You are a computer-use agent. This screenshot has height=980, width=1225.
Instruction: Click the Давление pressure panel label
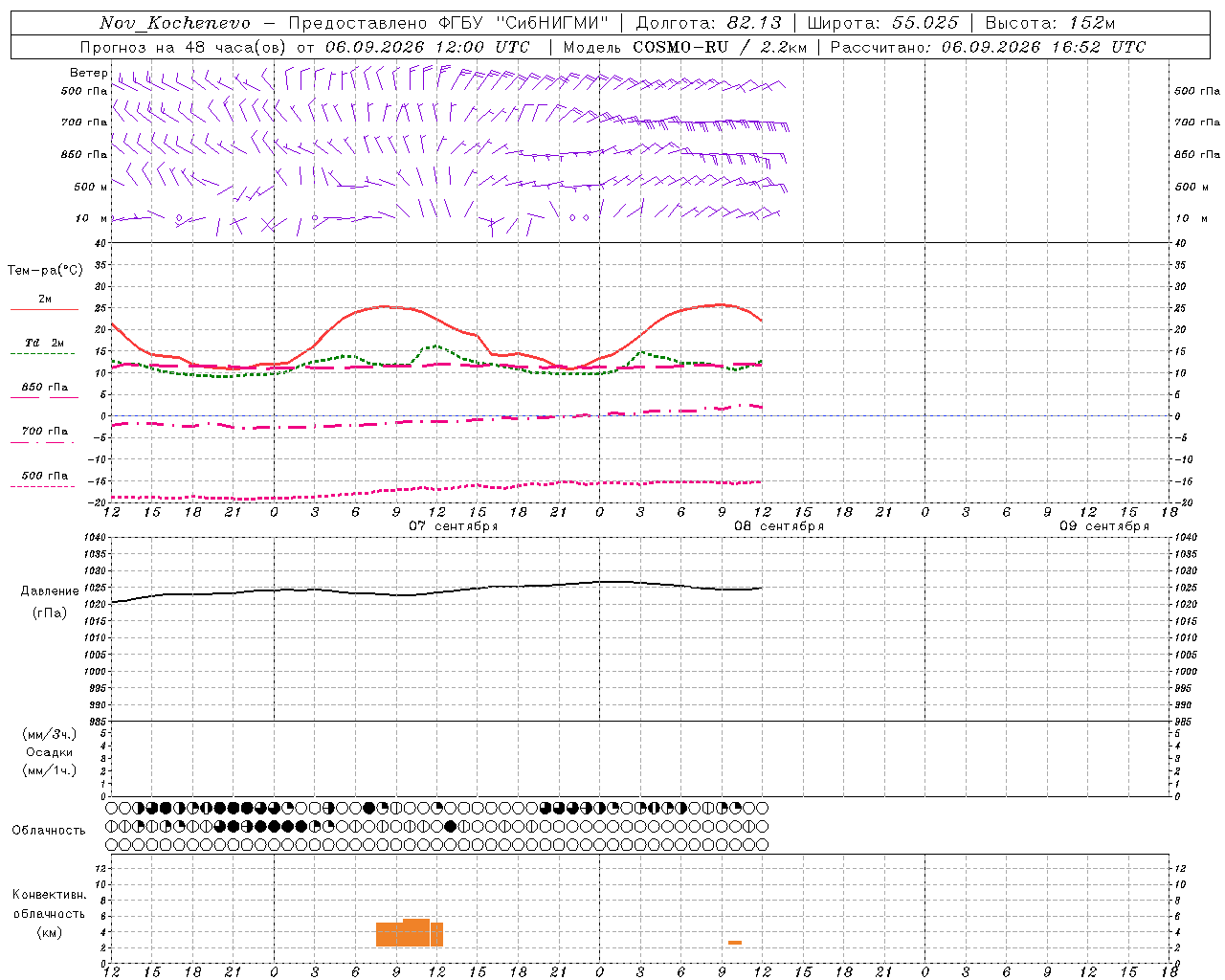coord(50,591)
